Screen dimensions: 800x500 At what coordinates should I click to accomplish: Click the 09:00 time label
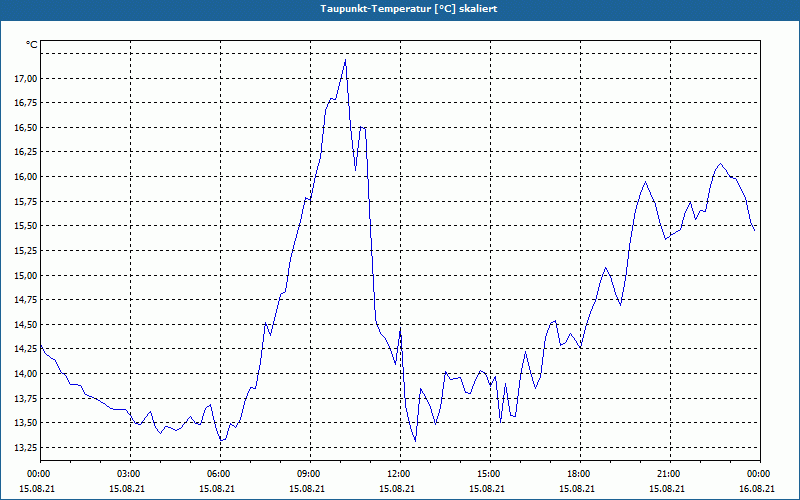(308, 474)
